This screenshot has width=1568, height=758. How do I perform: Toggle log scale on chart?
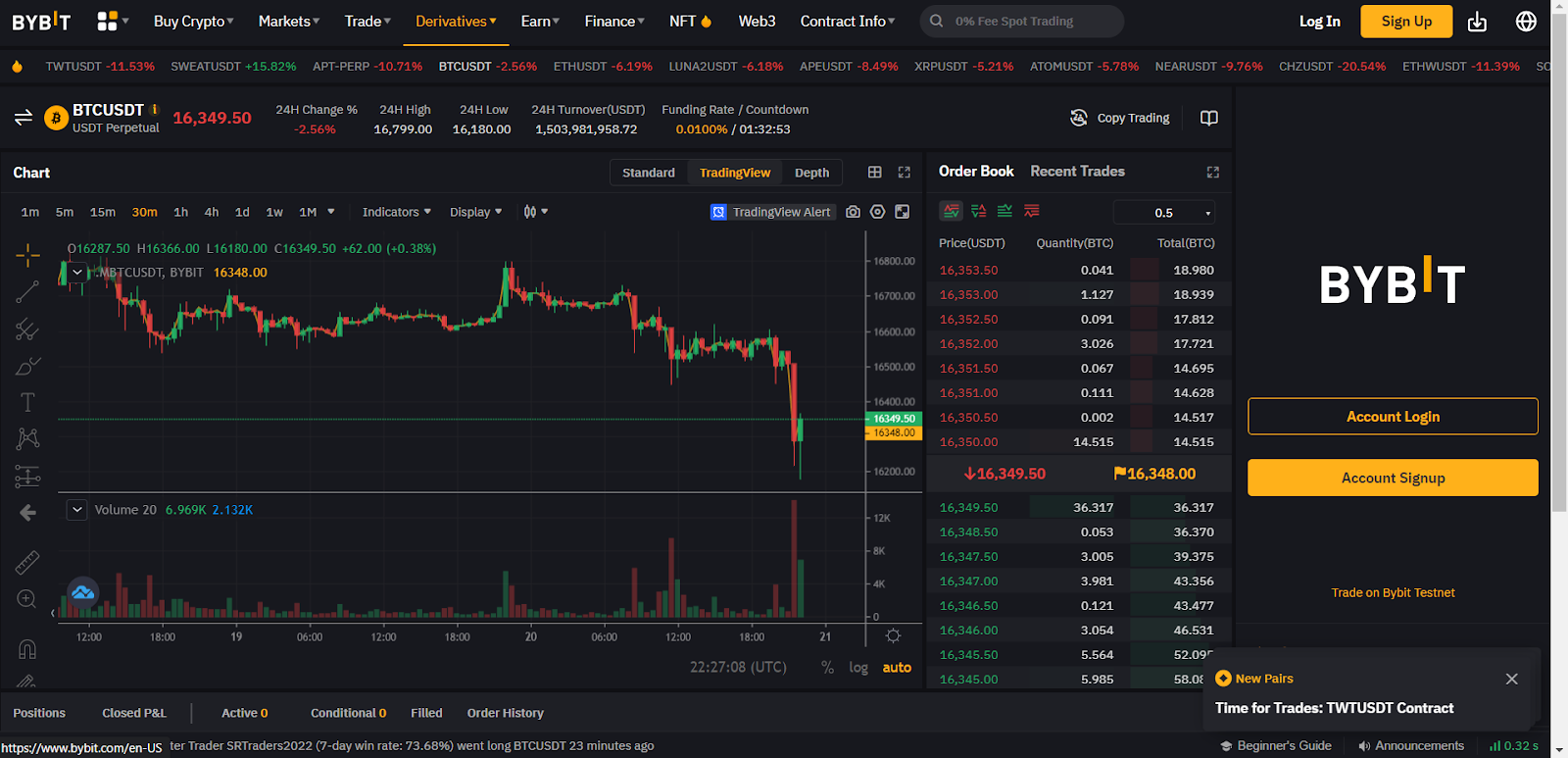tap(858, 668)
